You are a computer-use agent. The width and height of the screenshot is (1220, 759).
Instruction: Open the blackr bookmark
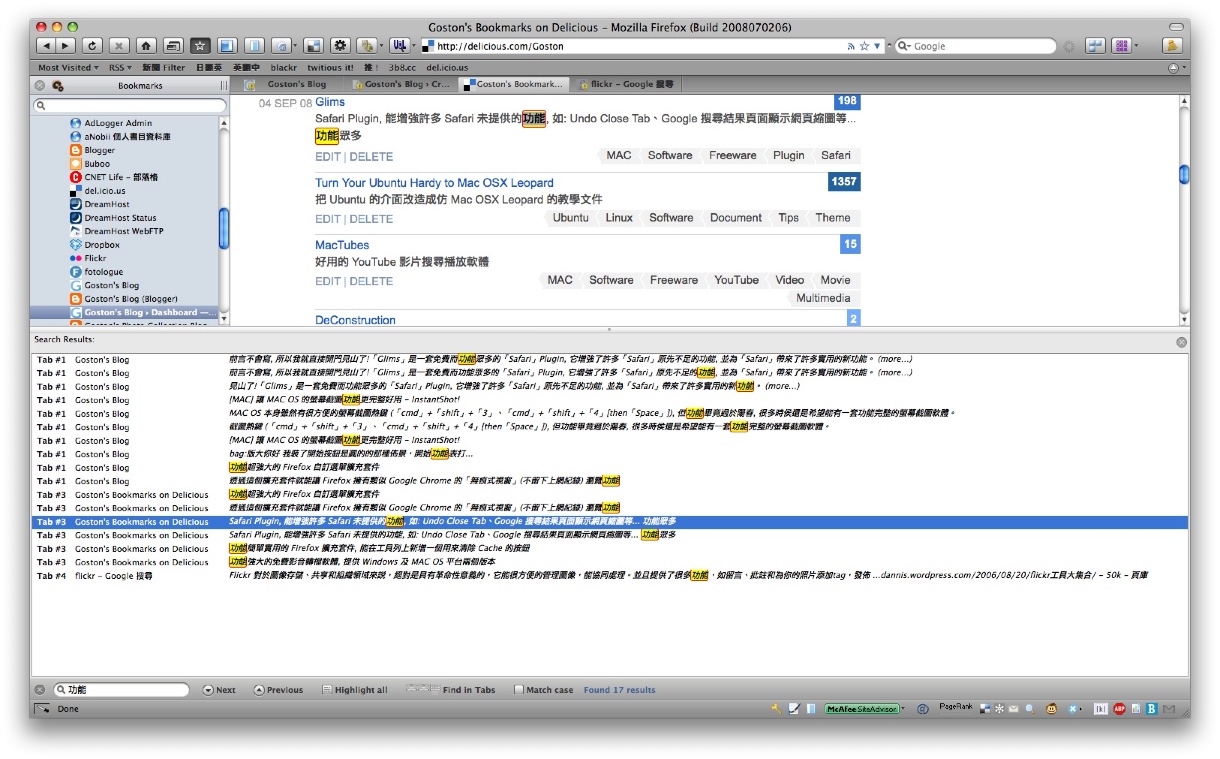(284, 68)
